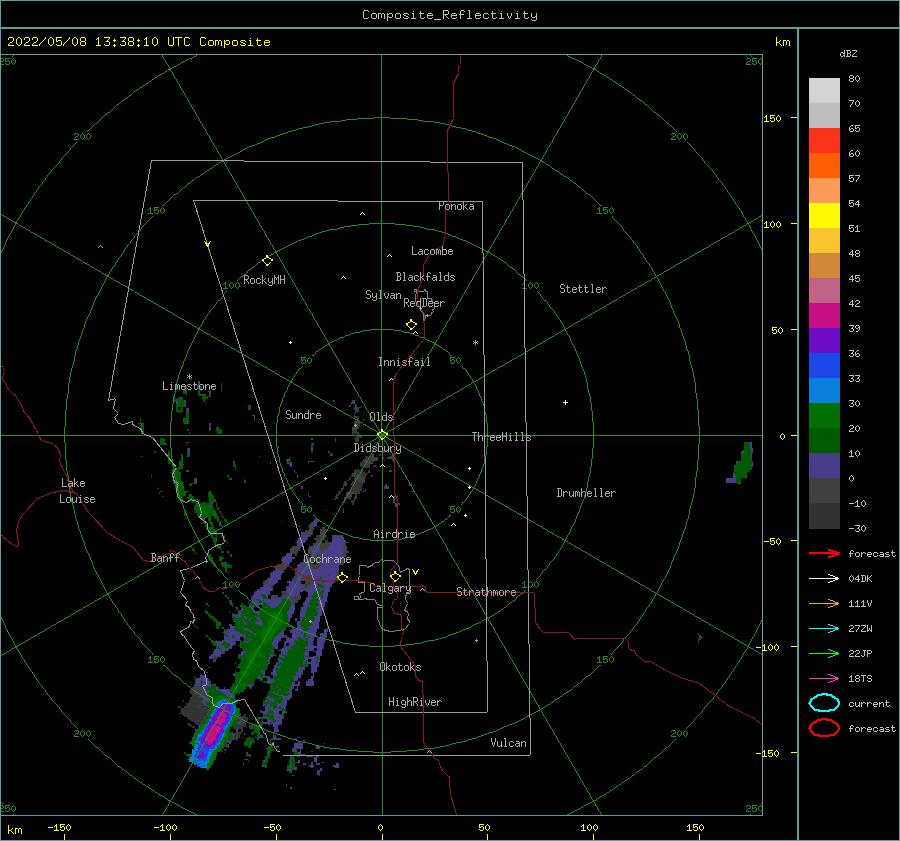900x841 pixels.
Task: Click the green 22JP arrow in legend
Action: point(824,653)
